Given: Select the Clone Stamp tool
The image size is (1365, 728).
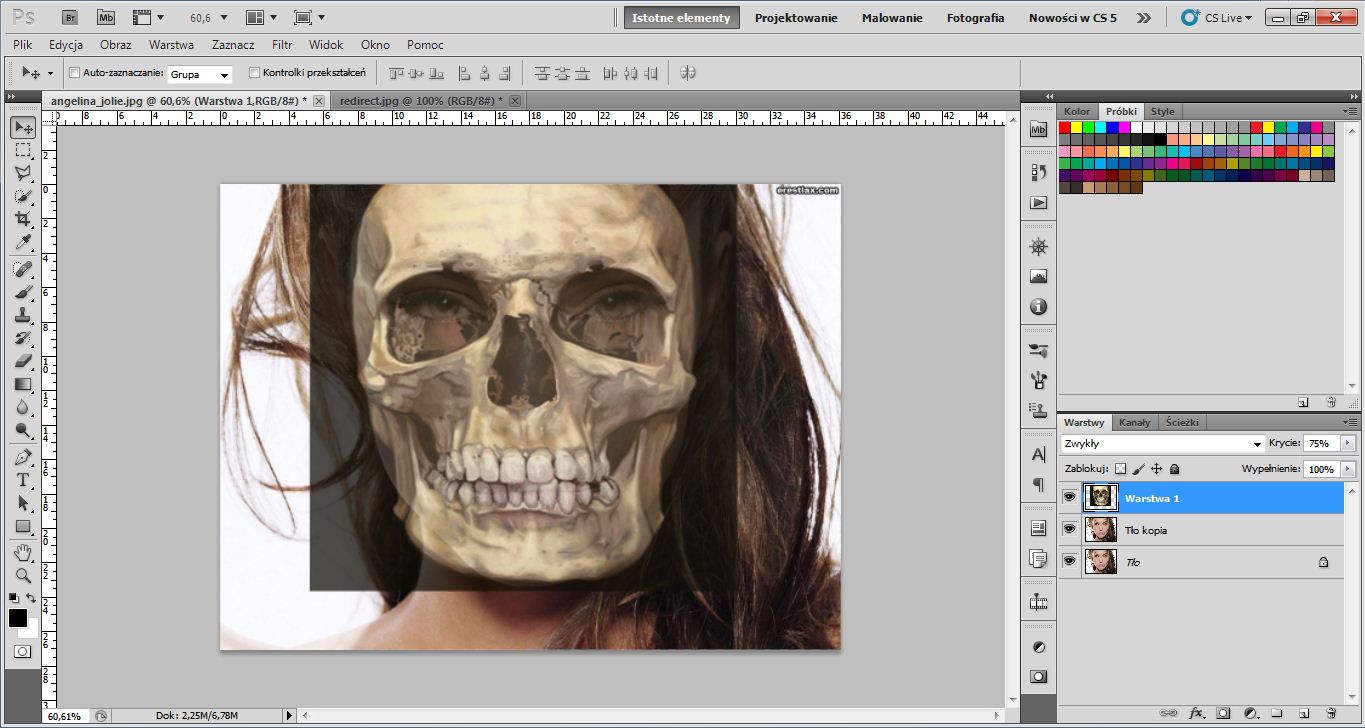Looking at the screenshot, I should click(x=22, y=315).
